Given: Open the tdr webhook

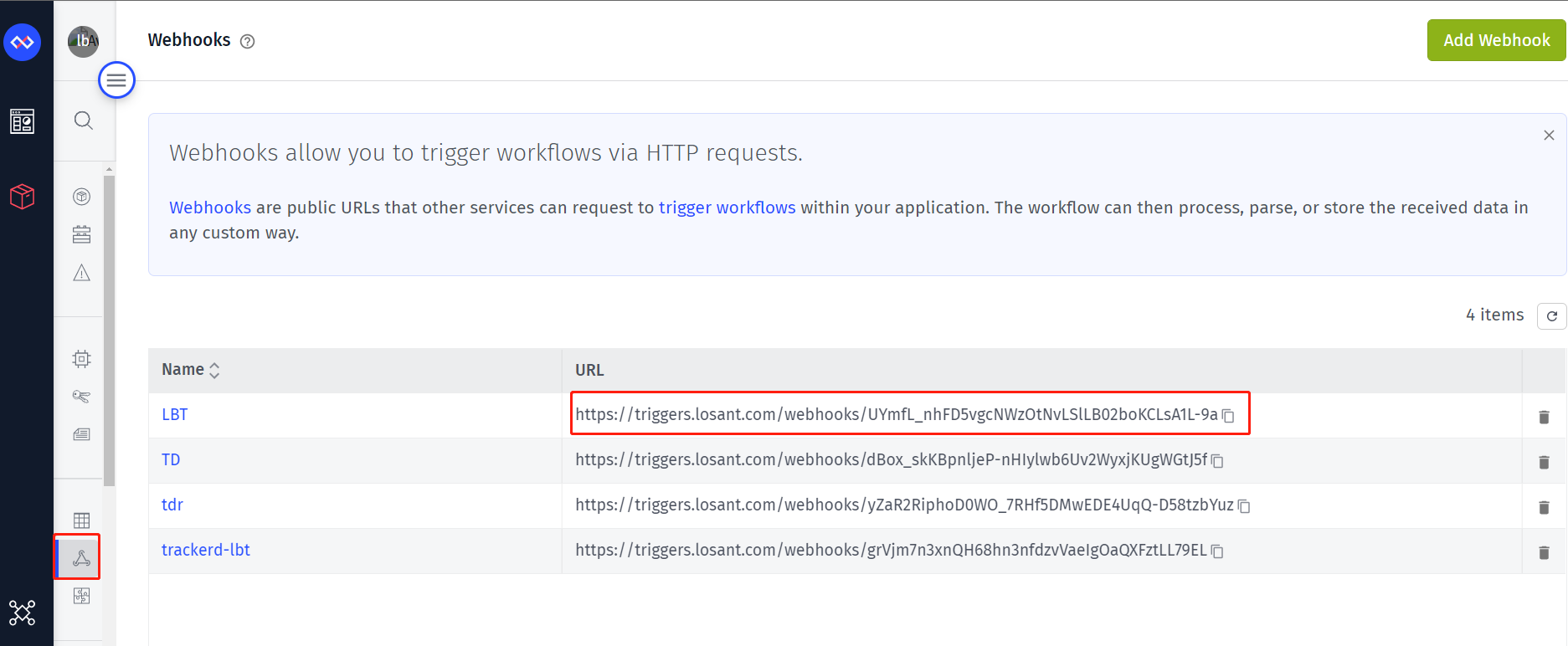Looking at the screenshot, I should tap(172, 505).
